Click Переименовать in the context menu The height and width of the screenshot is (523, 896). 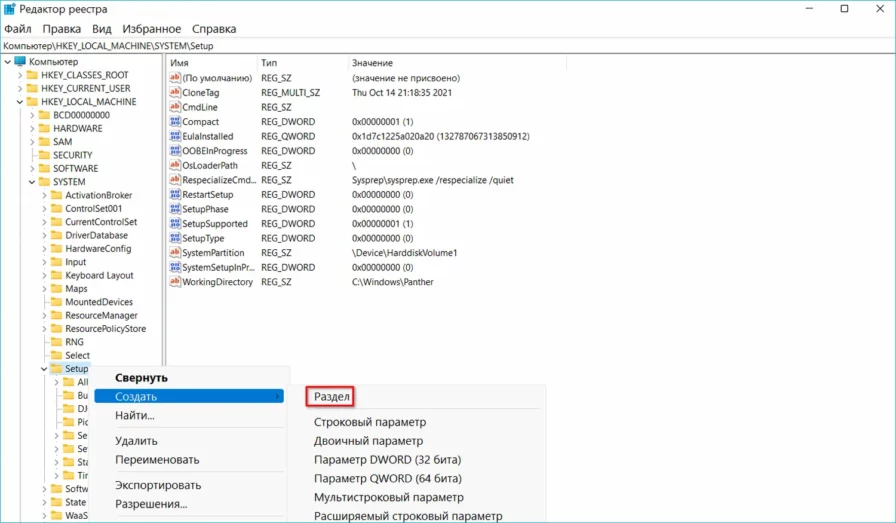[x=157, y=460]
